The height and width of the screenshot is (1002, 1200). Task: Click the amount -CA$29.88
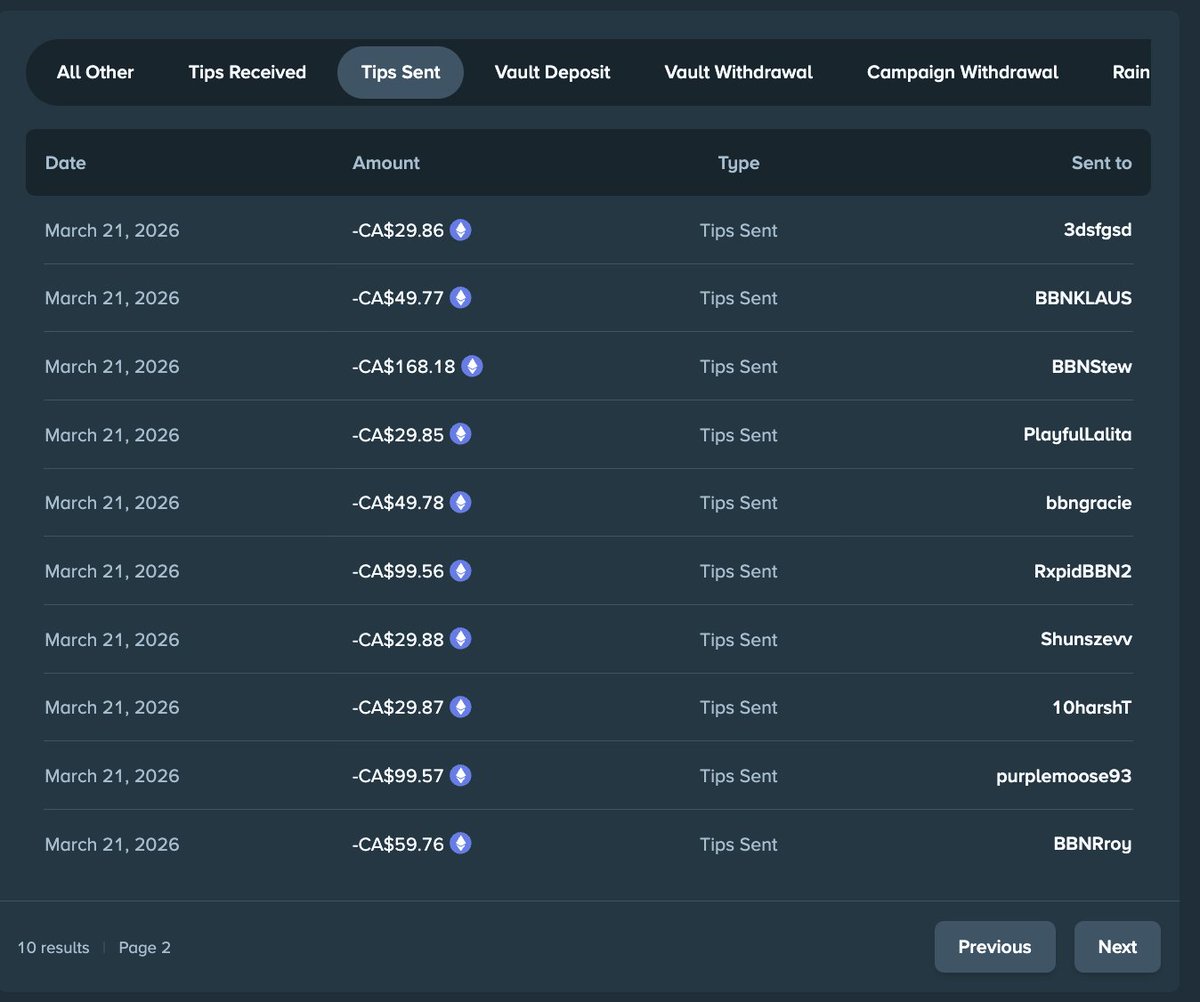[x=398, y=638]
